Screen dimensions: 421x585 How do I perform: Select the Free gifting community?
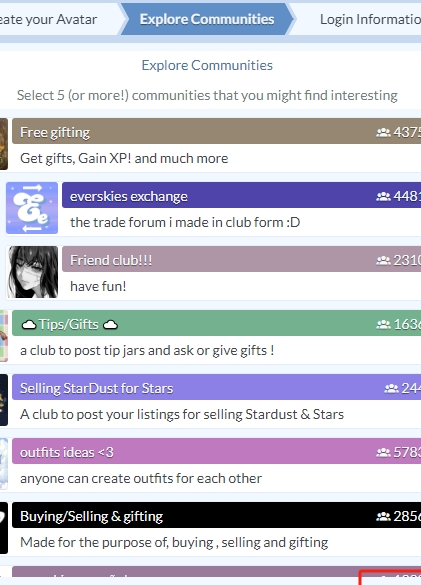pyautogui.click(x=216, y=144)
